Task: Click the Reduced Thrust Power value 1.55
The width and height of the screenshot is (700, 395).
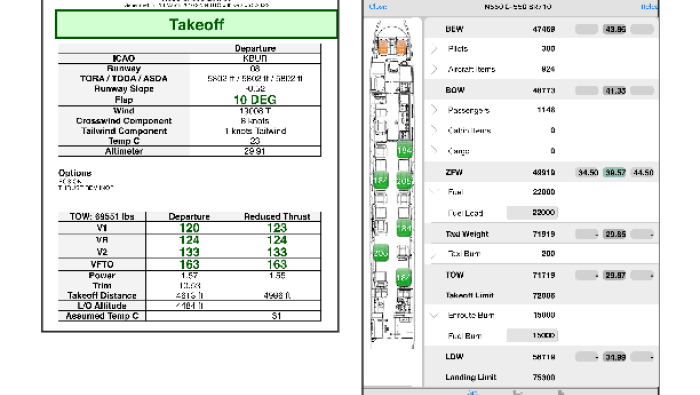Action: [277, 275]
